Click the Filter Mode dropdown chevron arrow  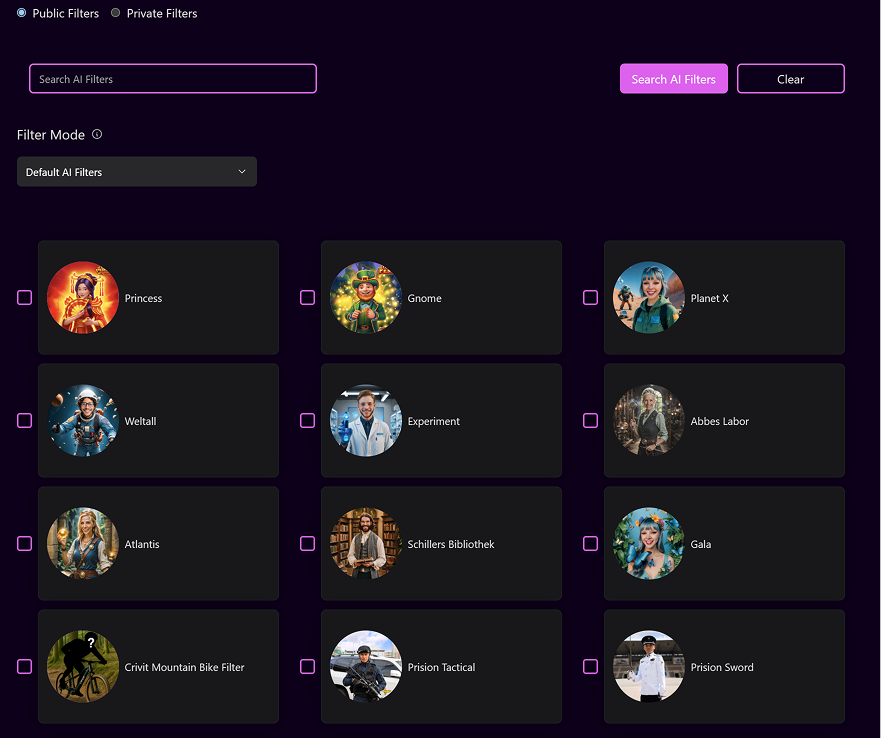242,172
